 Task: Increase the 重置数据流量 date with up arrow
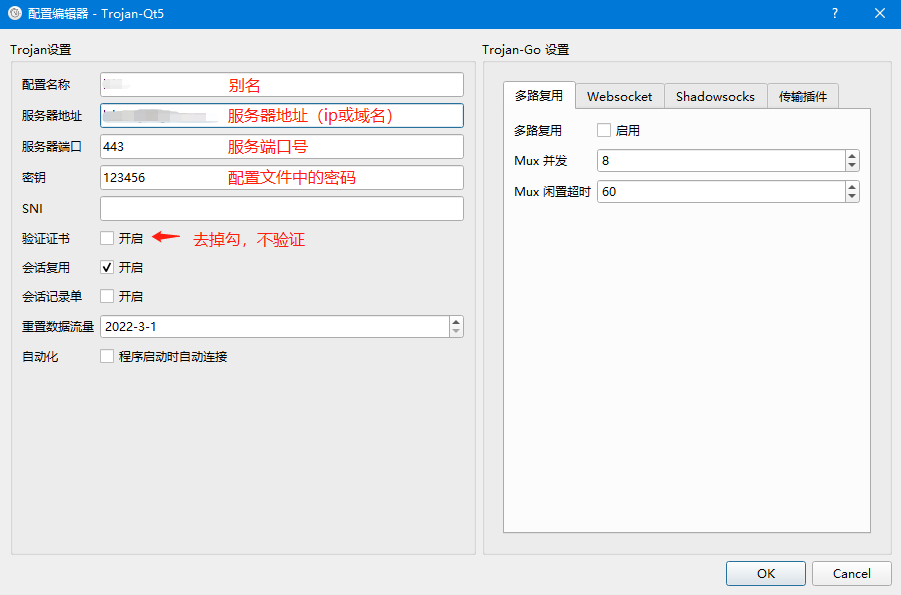click(456, 322)
